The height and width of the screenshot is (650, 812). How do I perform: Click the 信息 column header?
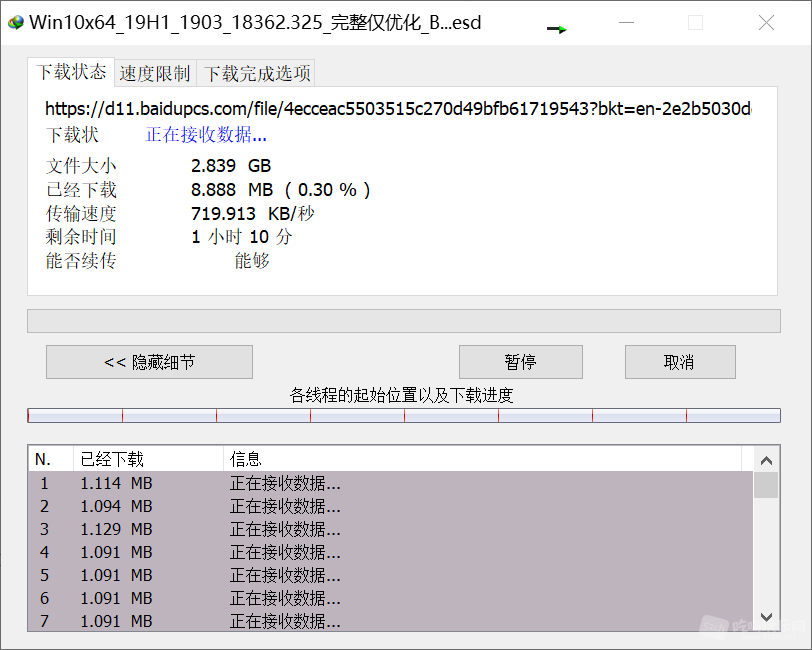pos(482,459)
